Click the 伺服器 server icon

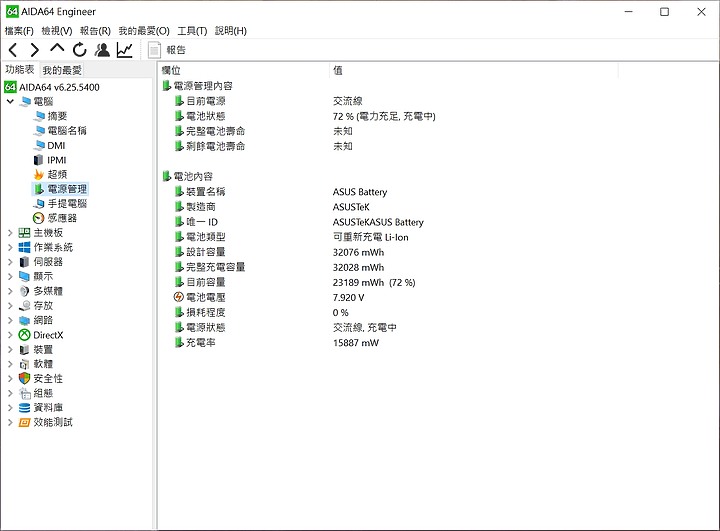click(24, 262)
